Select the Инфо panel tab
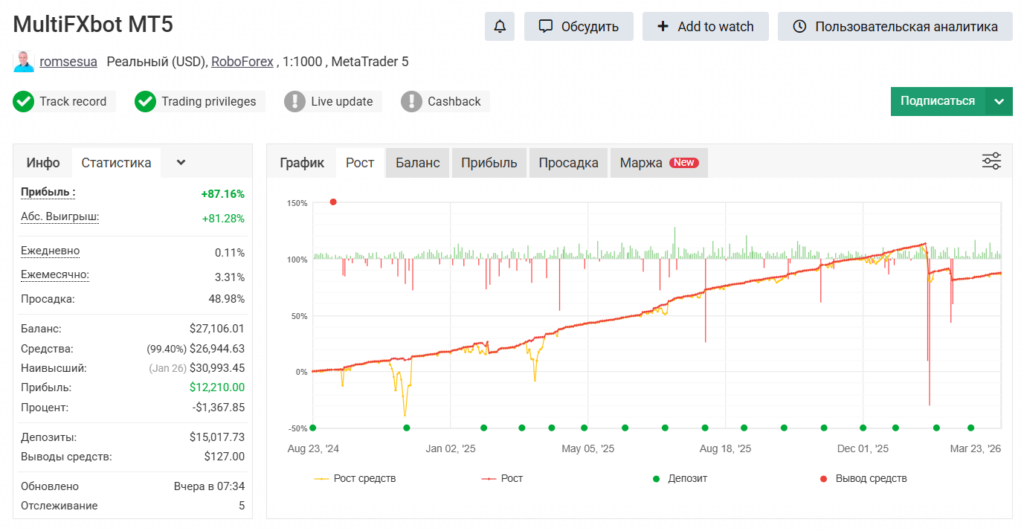1024x531 pixels. pyautogui.click(x=43, y=162)
